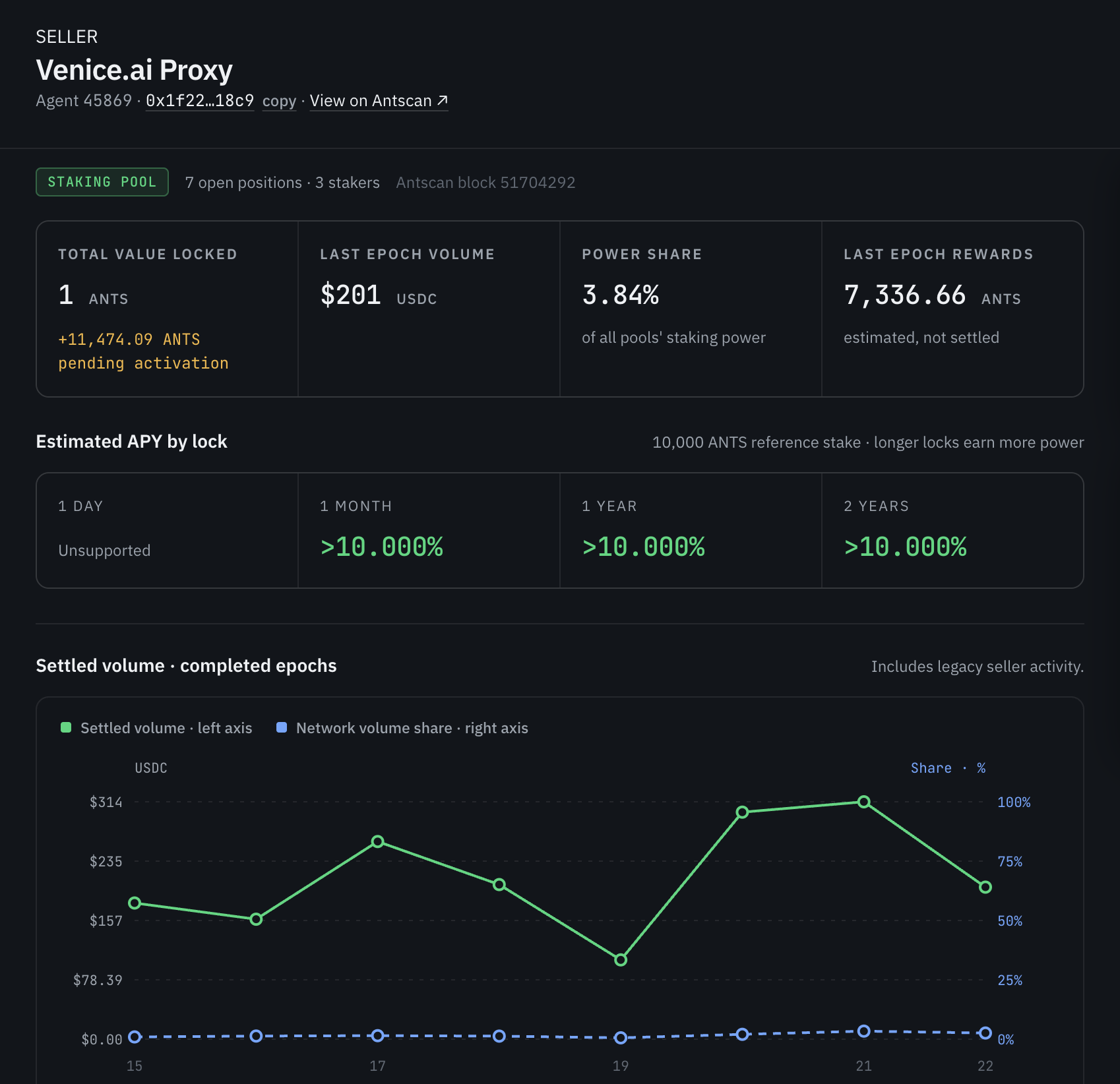The width and height of the screenshot is (1120, 1084).
Task: Click the STAKING POOL badge
Action: tap(102, 182)
